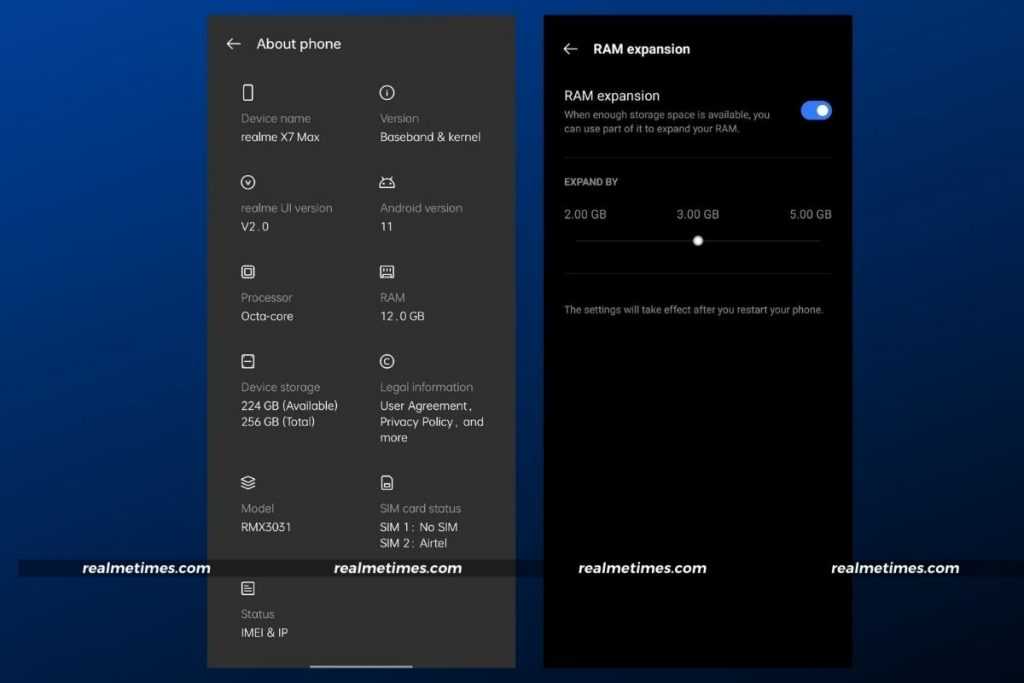Tap the 12.0 GB RAM entry

tap(402, 316)
